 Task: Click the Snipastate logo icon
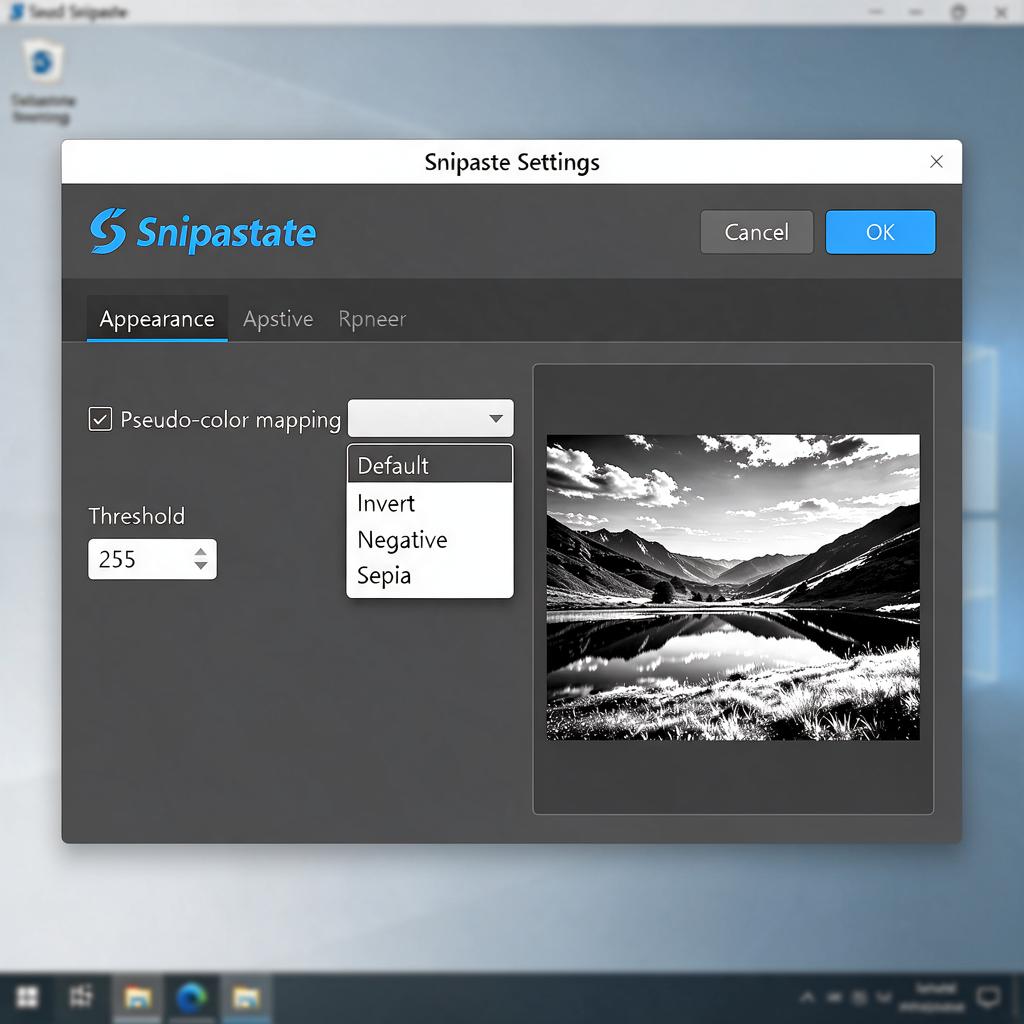[x=108, y=231]
